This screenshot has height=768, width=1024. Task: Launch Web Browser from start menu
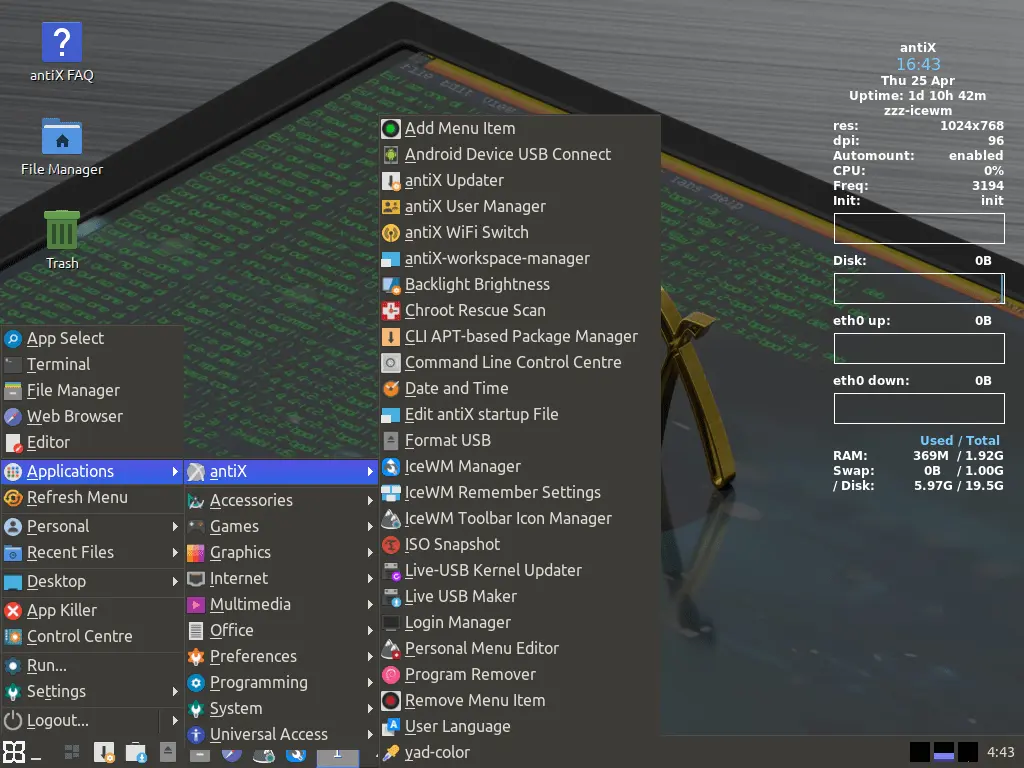[91, 417]
